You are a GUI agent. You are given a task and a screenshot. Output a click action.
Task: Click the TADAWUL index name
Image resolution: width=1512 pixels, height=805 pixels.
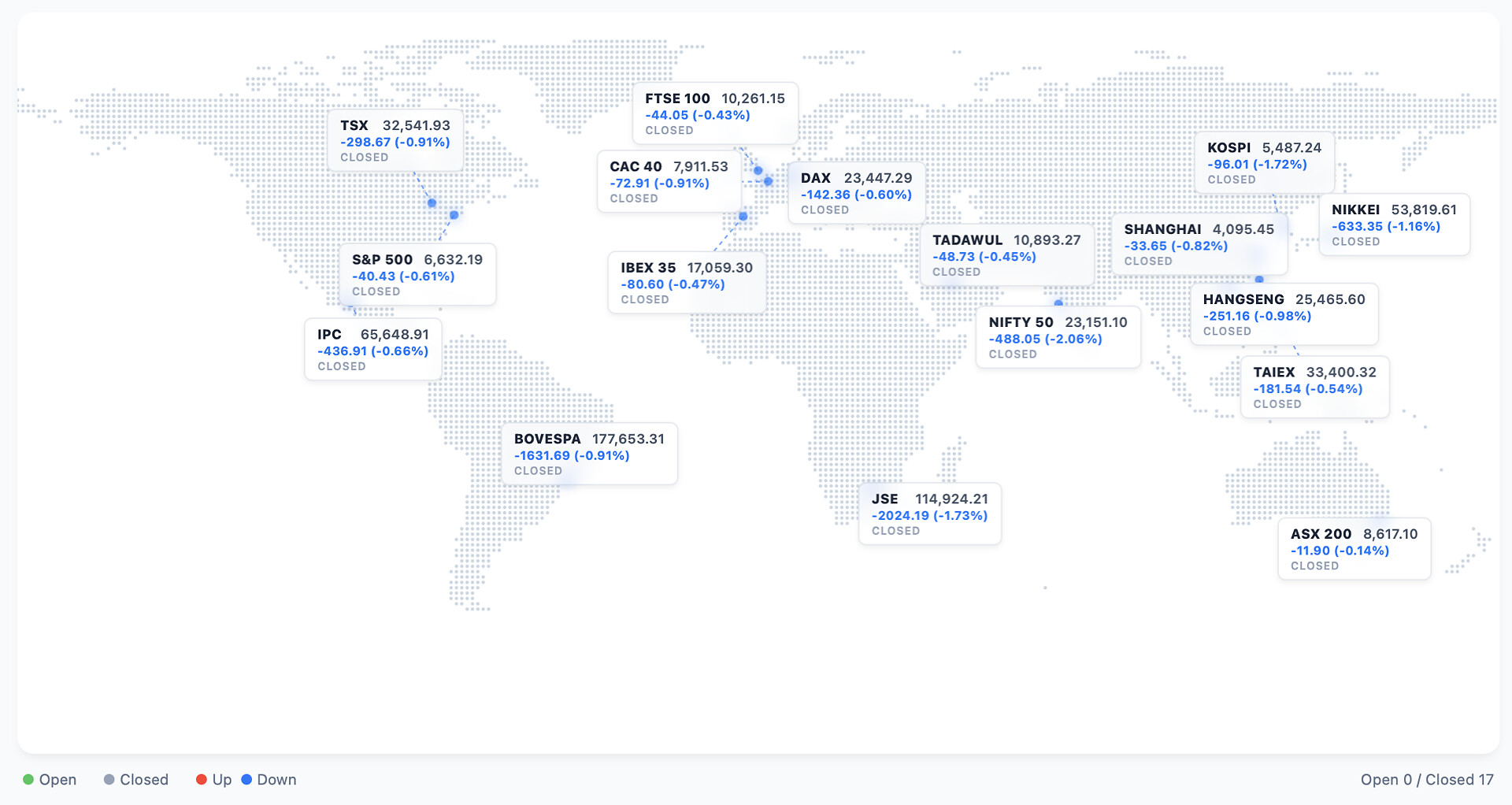point(967,240)
